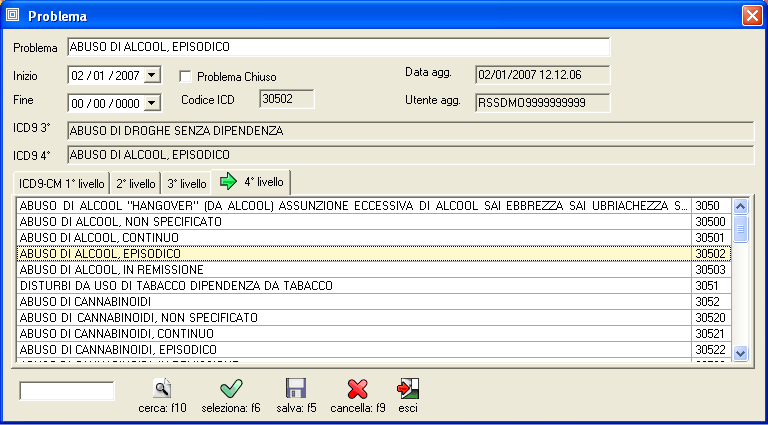Click the list scrollbar up arrow

pos(741,206)
